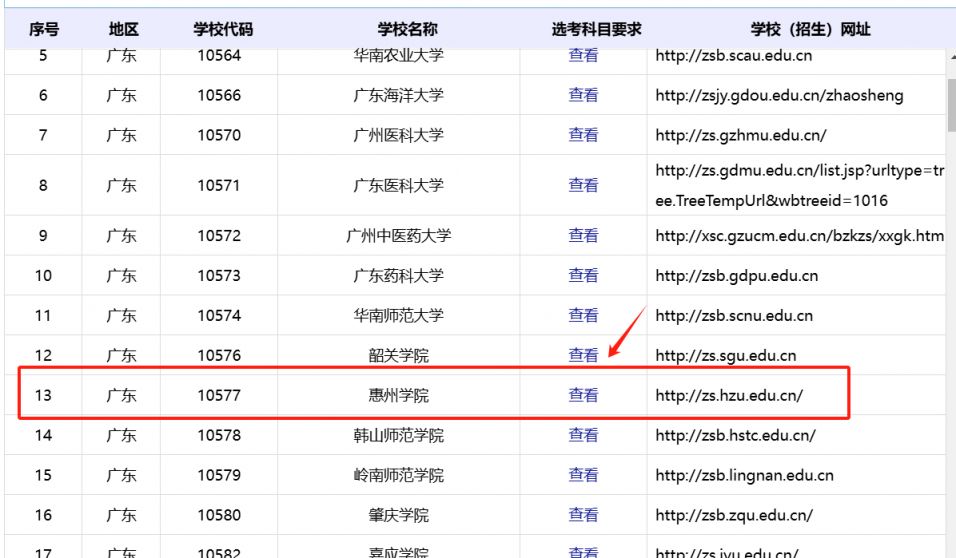Click school name 肇庆学院
Screen dimensions: 956x558
pos(399,515)
